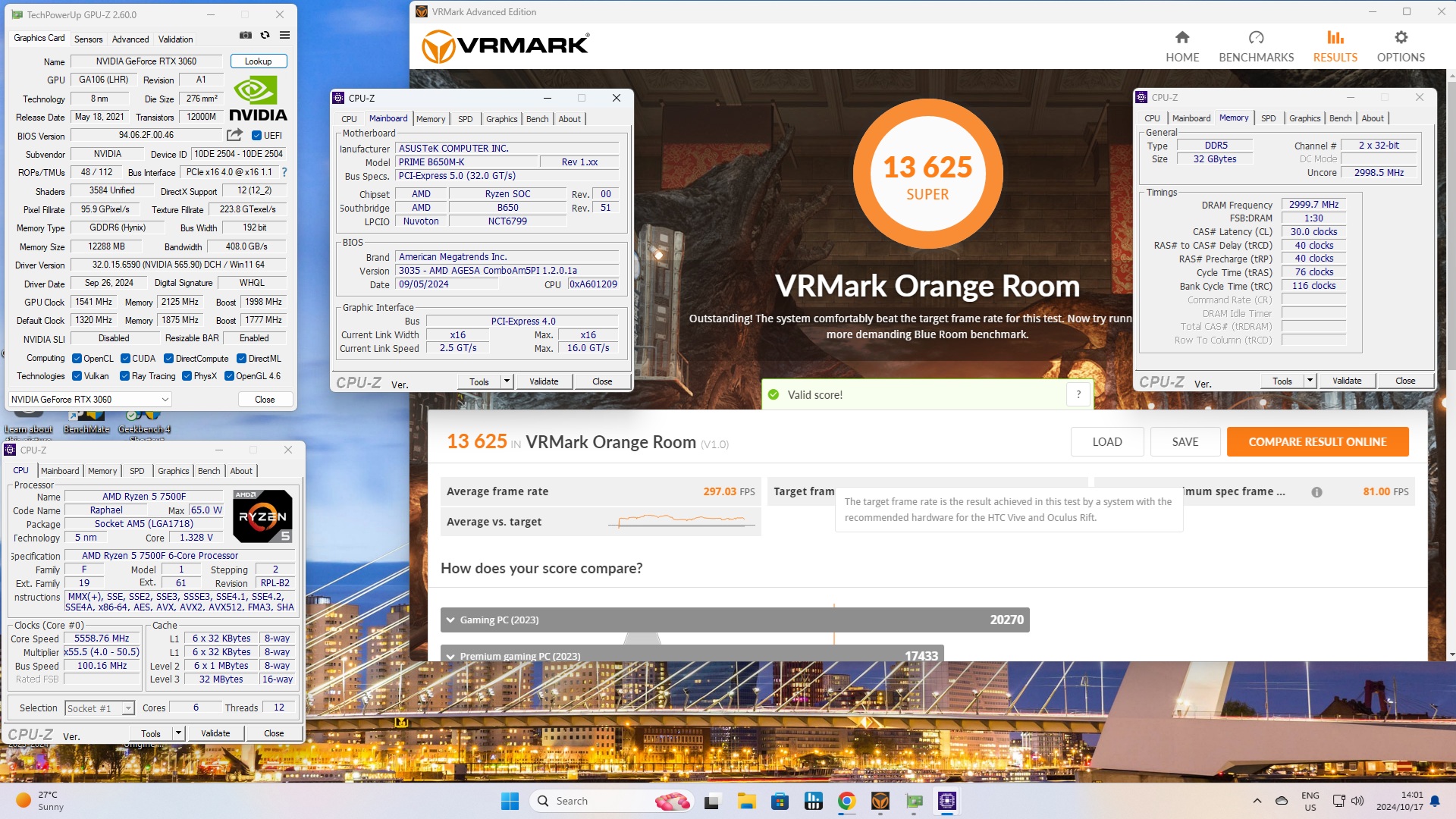Open File Explorer from the taskbar

click(746, 801)
